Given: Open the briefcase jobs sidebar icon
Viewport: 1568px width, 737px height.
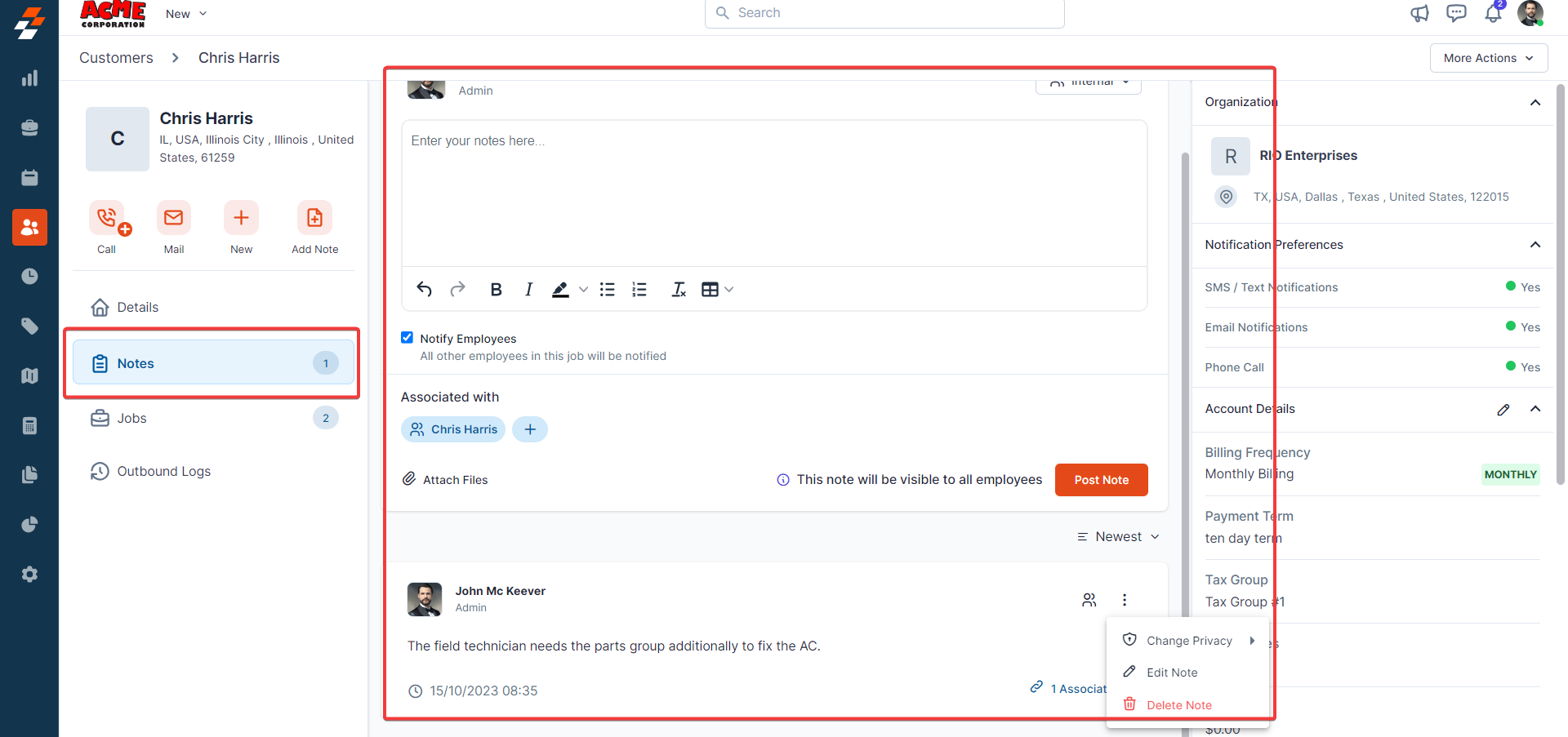Looking at the screenshot, I should coord(29,128).
